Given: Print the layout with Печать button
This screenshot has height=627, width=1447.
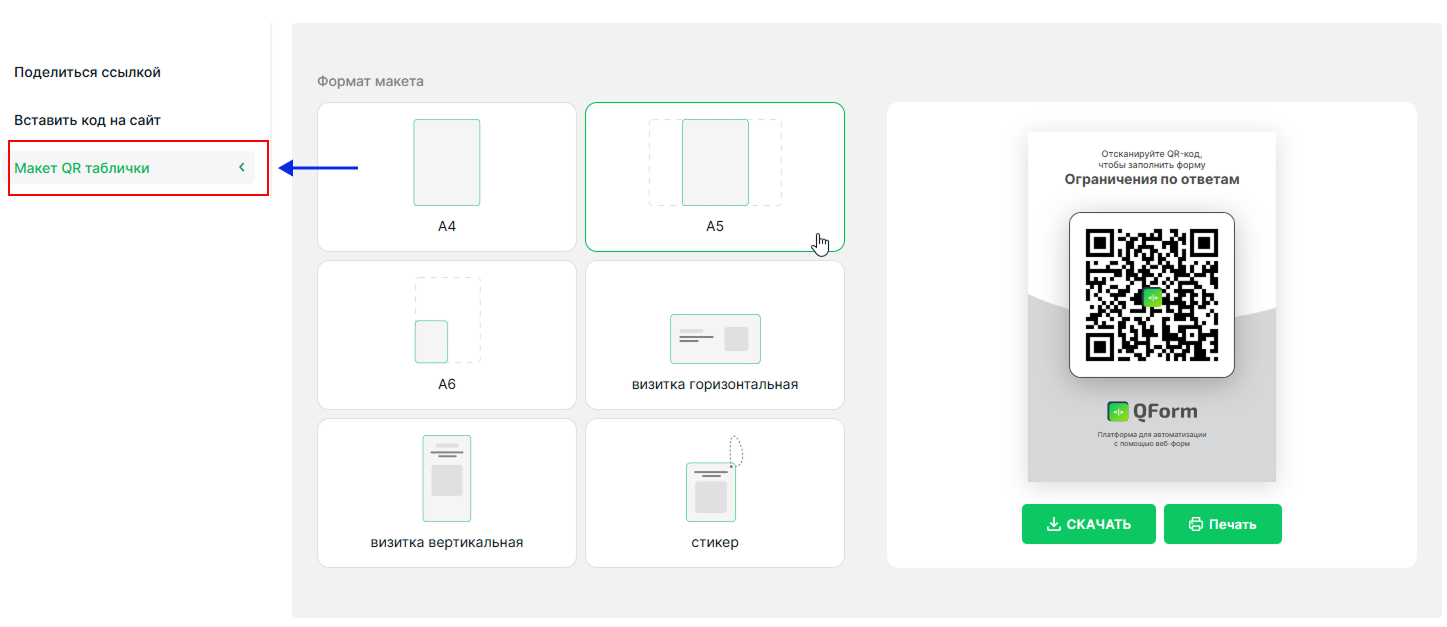Looking at the screenshot, I should coord(1223,524).
